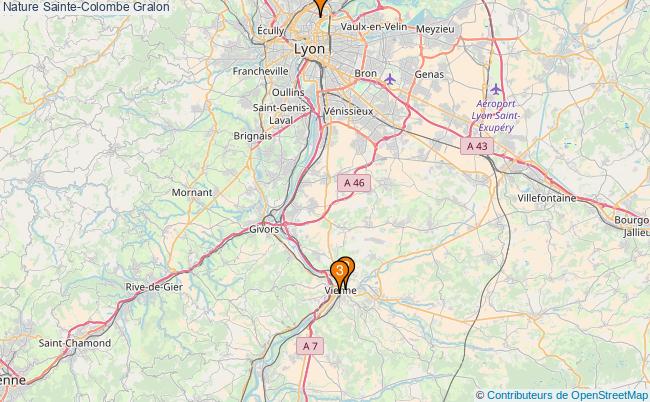Click the Givors town label
The image size is (650, 402).
click(264, 229)
